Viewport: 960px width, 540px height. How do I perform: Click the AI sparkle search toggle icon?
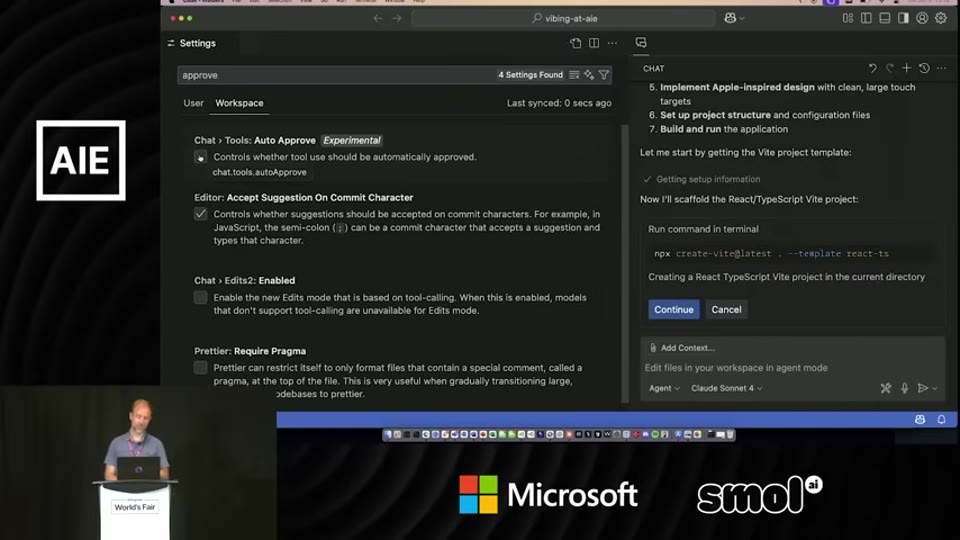pyautogui.click(x=589, y=75)
